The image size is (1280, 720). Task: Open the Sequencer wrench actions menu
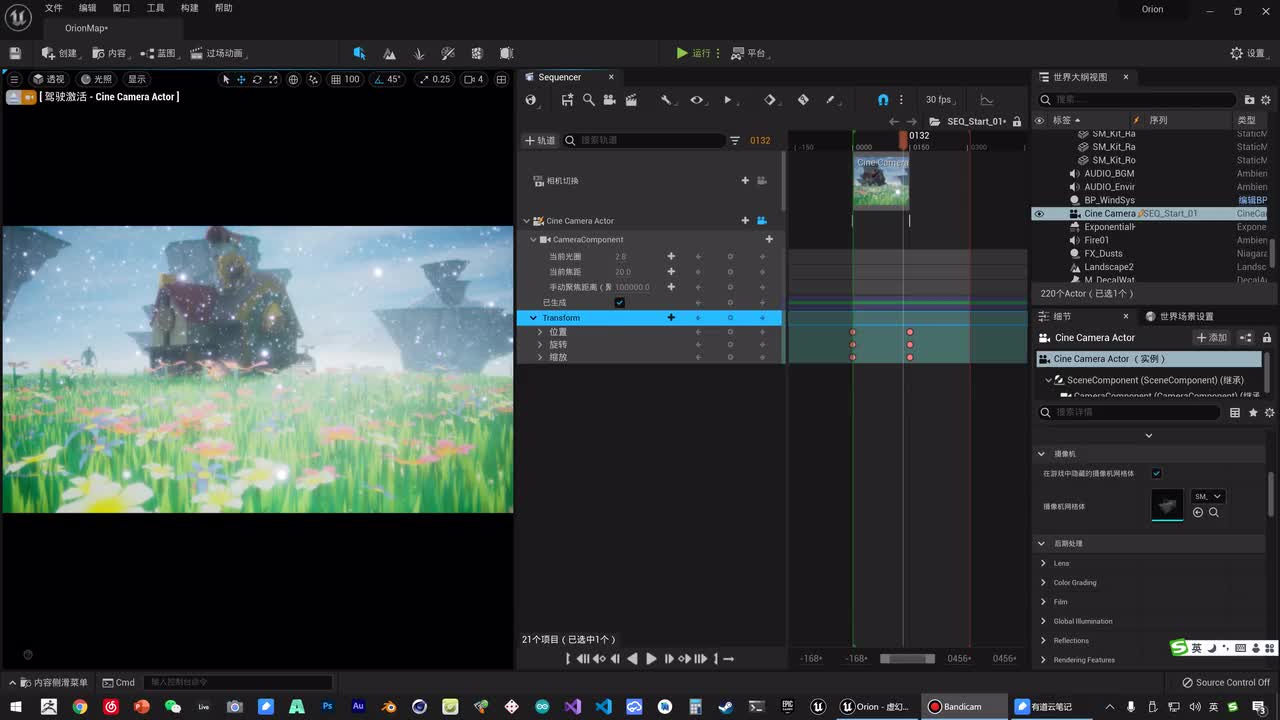[666, 100]
